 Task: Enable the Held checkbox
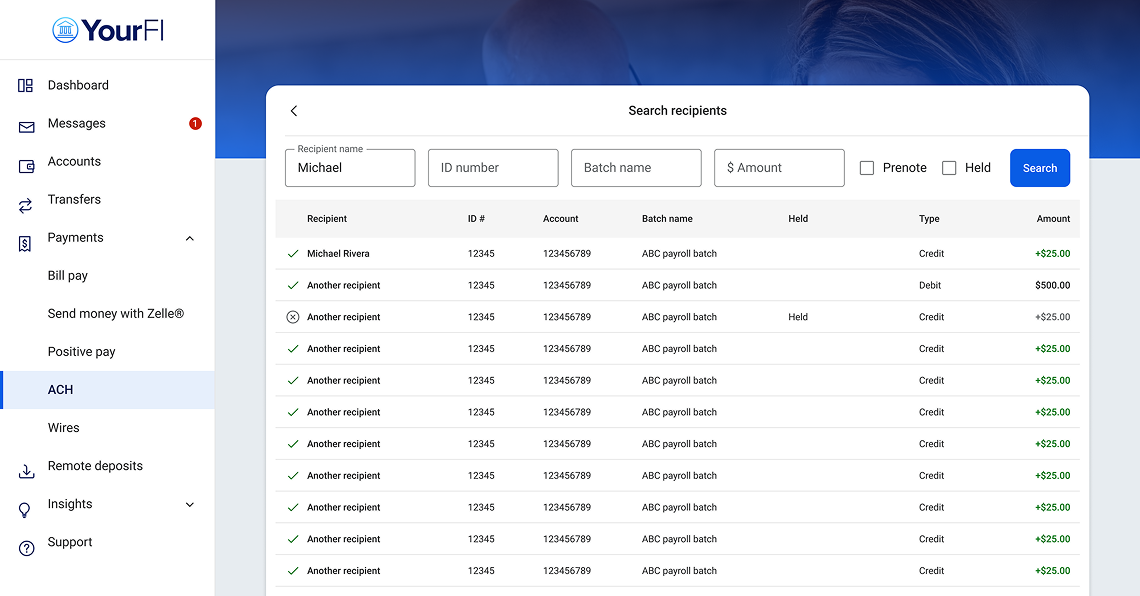coord(949,168)
